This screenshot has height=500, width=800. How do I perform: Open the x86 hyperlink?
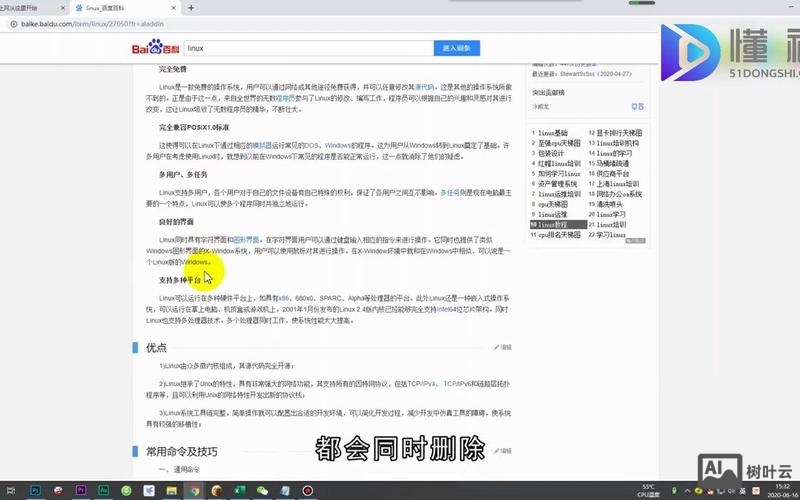tap(284, 298)
